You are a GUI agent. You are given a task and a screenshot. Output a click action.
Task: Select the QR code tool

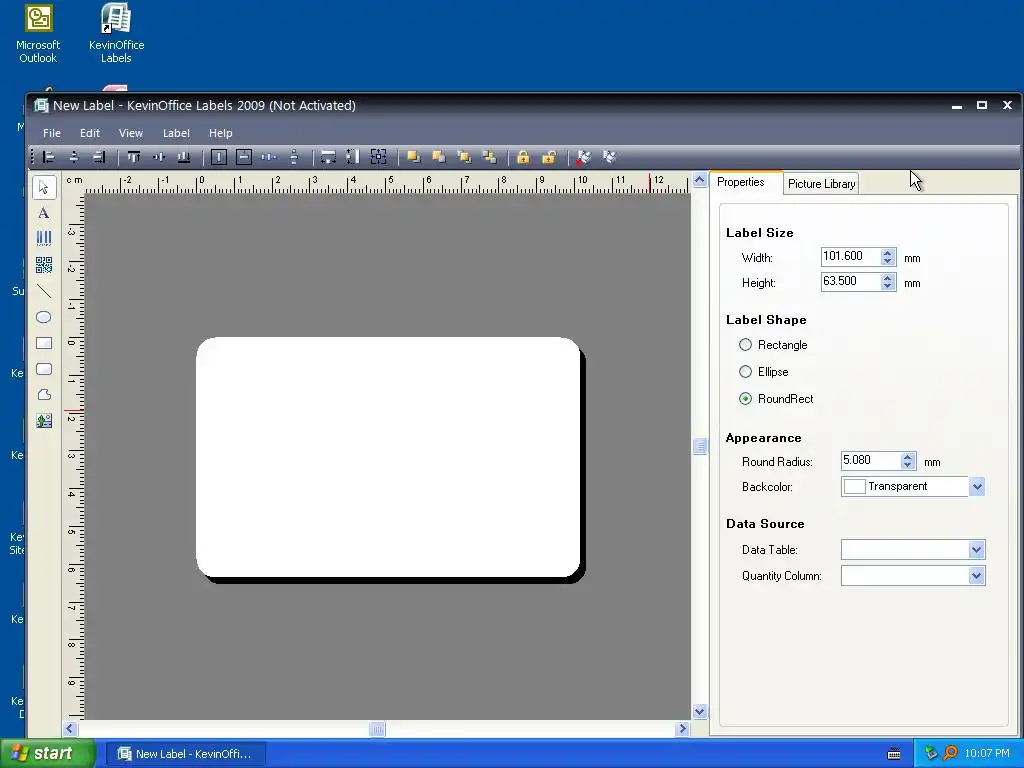pos(44,264)
